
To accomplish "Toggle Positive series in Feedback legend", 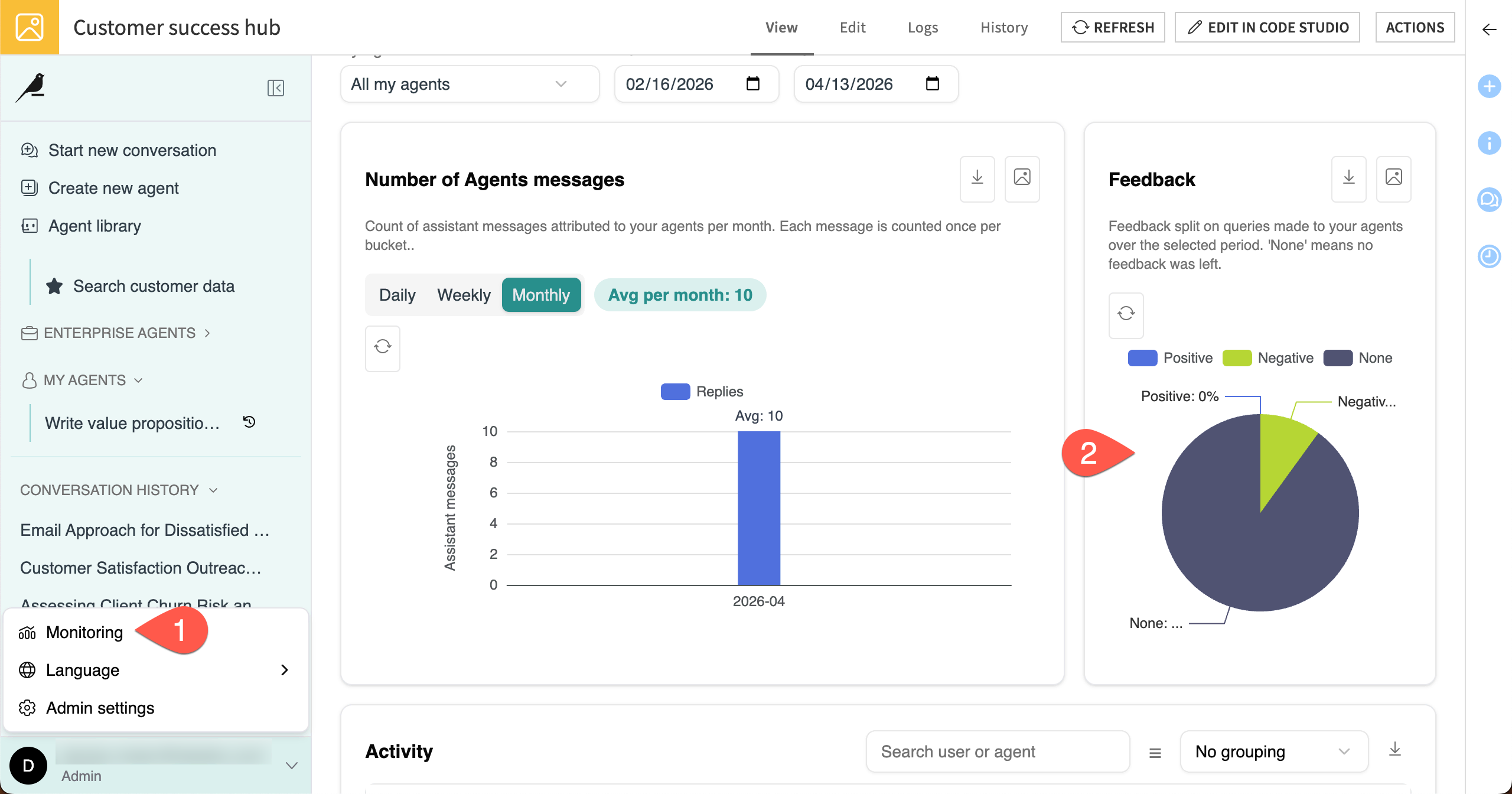I will coord(1170,358).
